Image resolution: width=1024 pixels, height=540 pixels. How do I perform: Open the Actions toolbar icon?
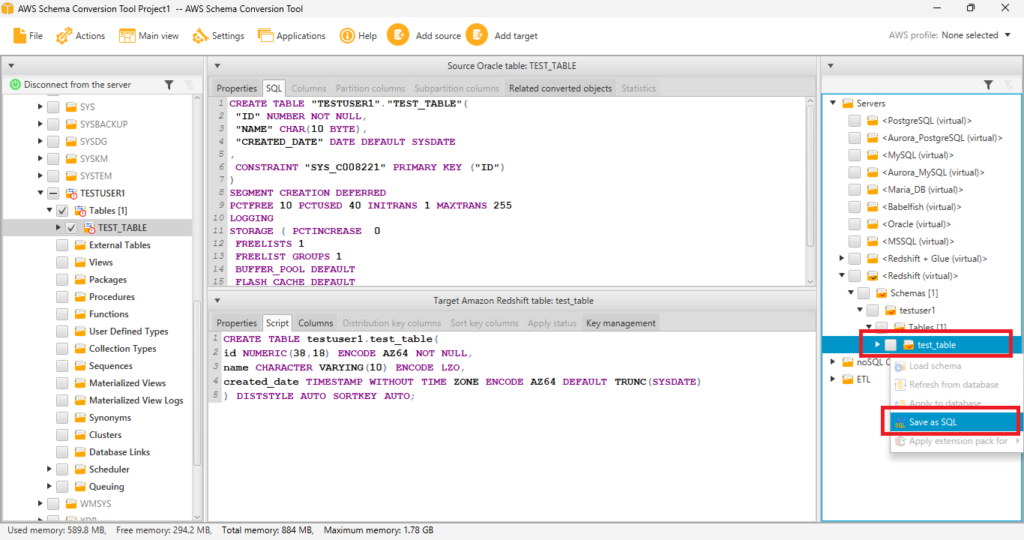[x=65, y=35]
